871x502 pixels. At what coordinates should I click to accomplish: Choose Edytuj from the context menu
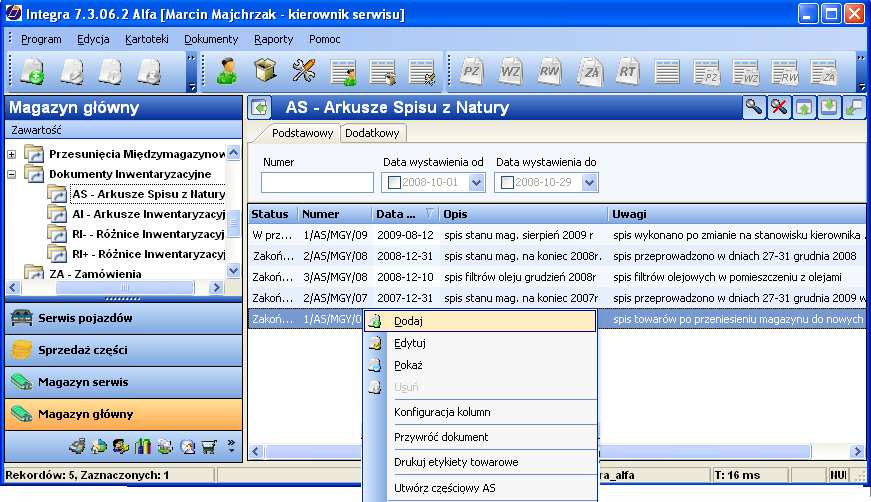(480, 343)
